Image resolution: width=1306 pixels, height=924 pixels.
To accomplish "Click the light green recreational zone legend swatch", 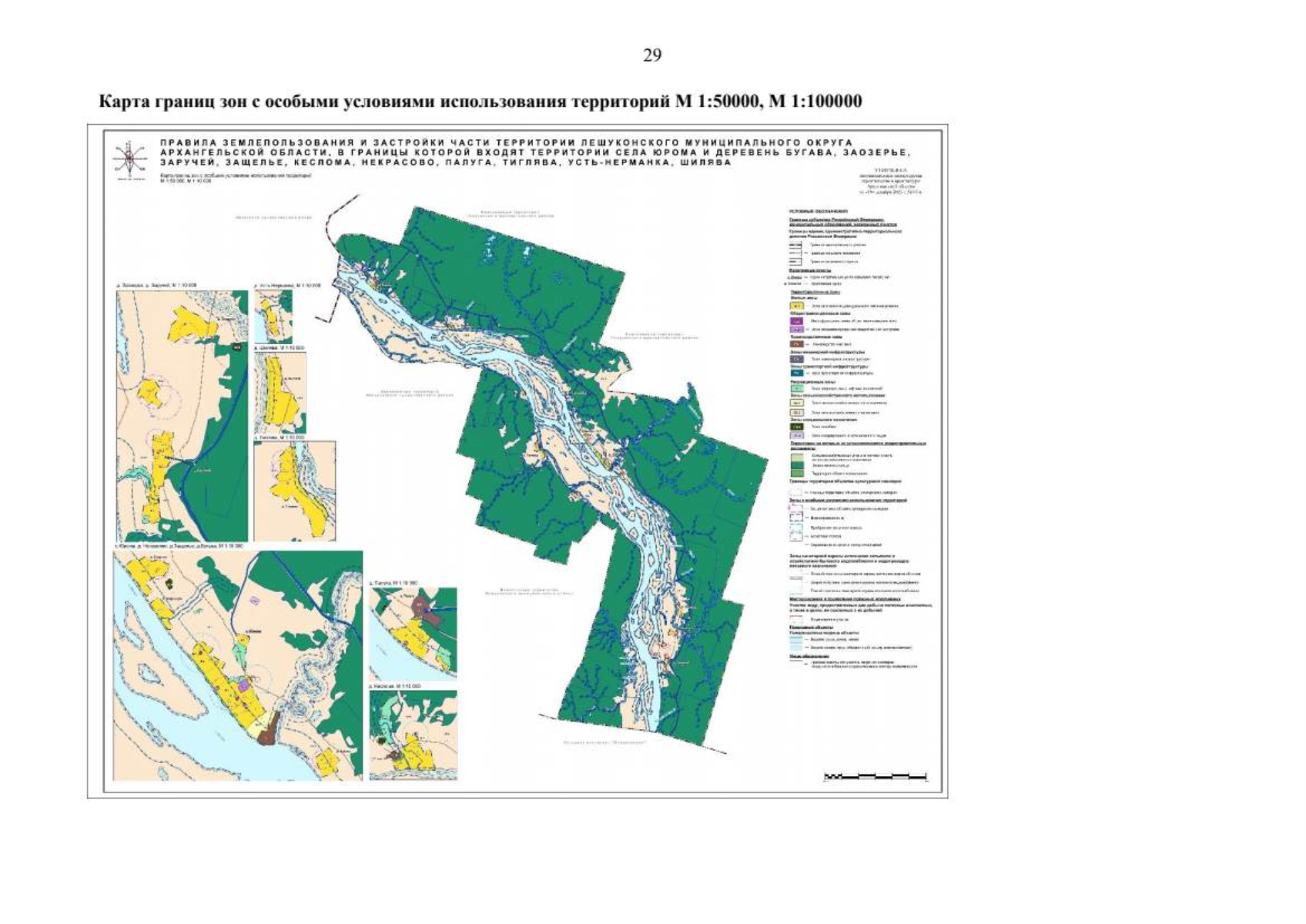I will tap(797, 388).
